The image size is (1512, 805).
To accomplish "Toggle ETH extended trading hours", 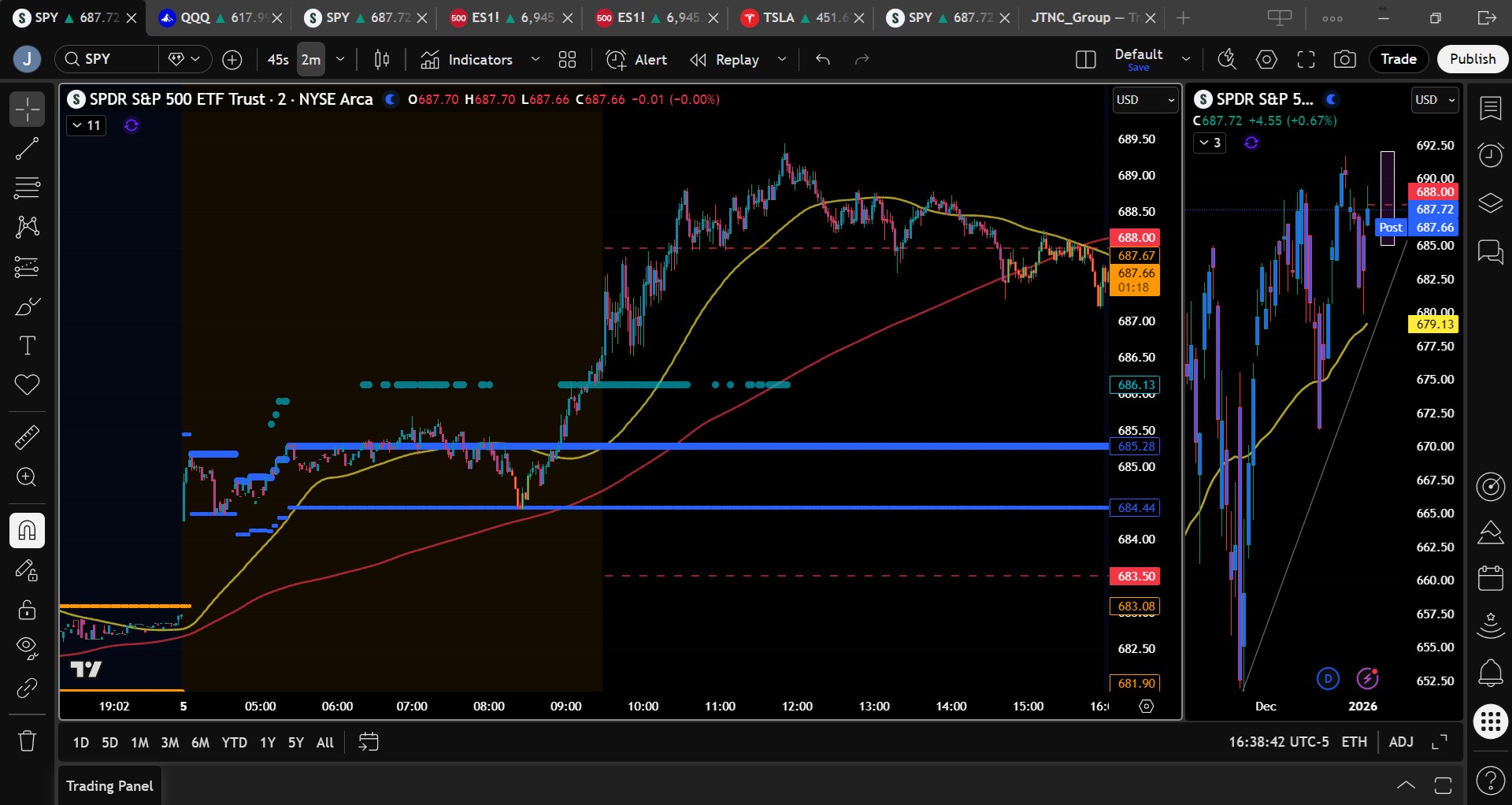I will click(x=1354, y=742).
